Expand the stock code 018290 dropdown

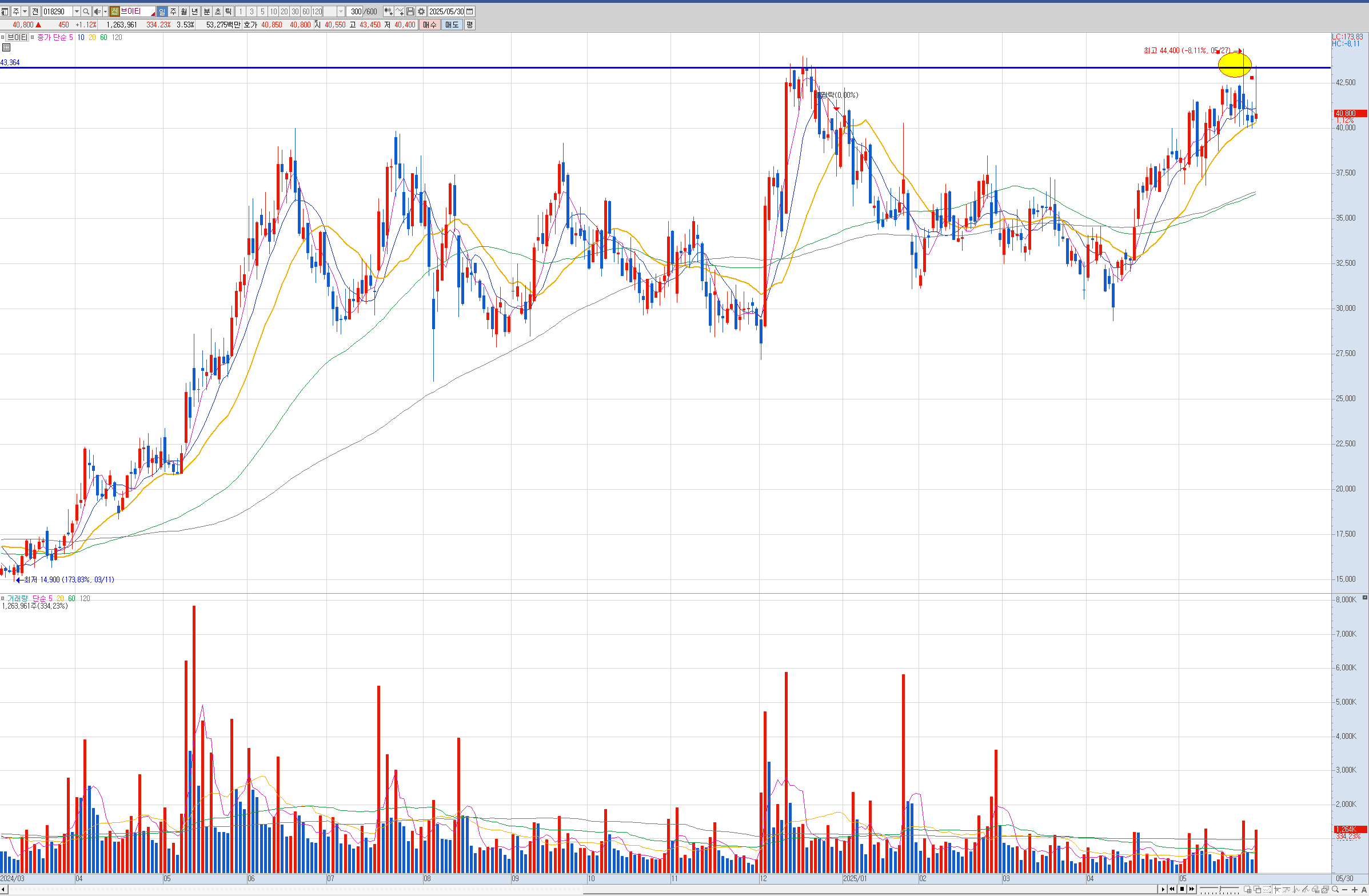pyautogui.click(x=77, y=11)
